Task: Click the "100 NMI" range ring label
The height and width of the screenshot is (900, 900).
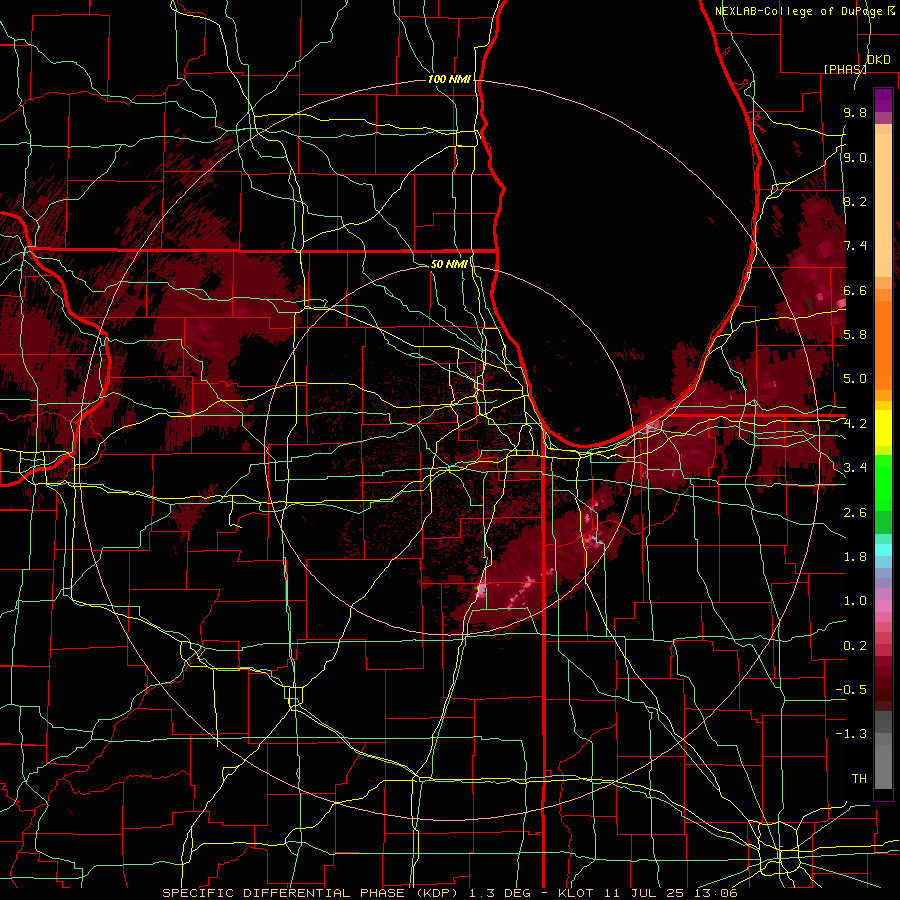Action: [x=449, y=79]
